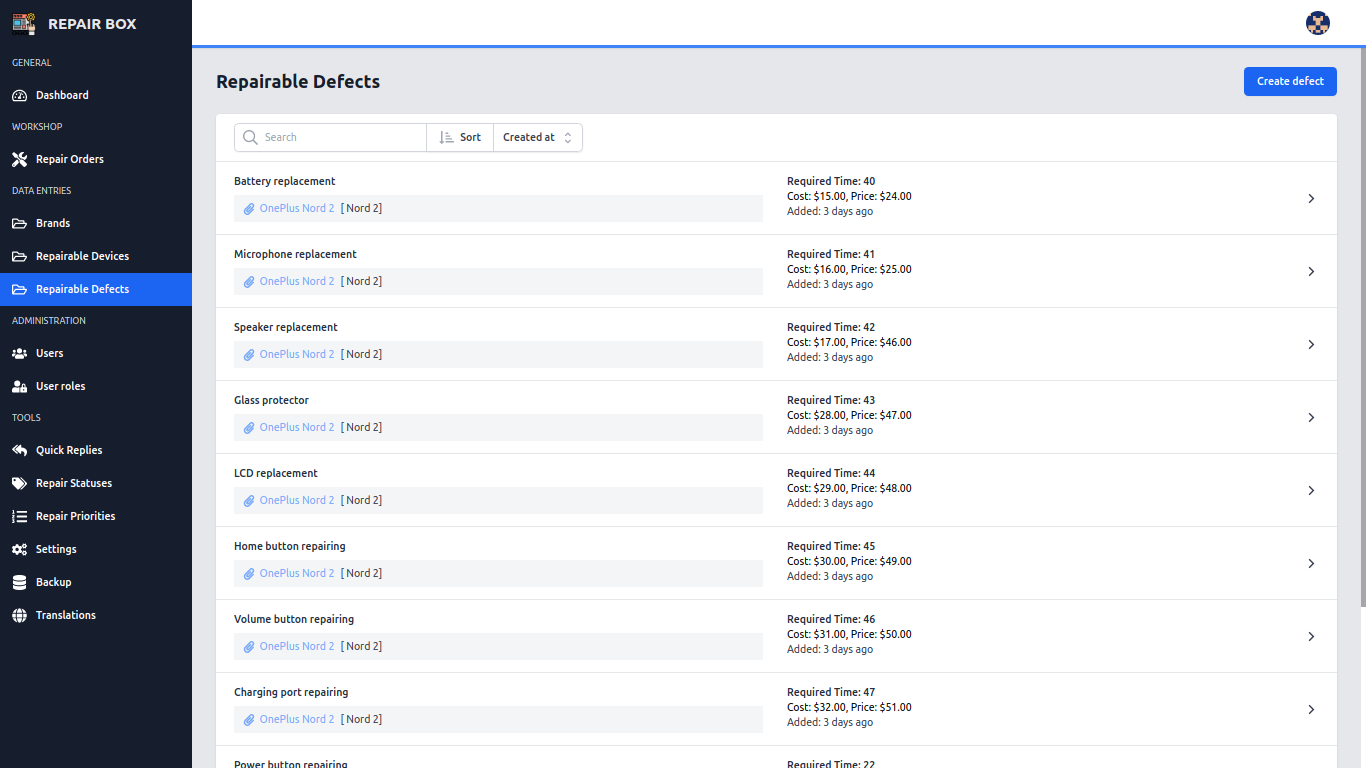
Task: Open the Repair Priorities menu item
Action: (96, 516)
